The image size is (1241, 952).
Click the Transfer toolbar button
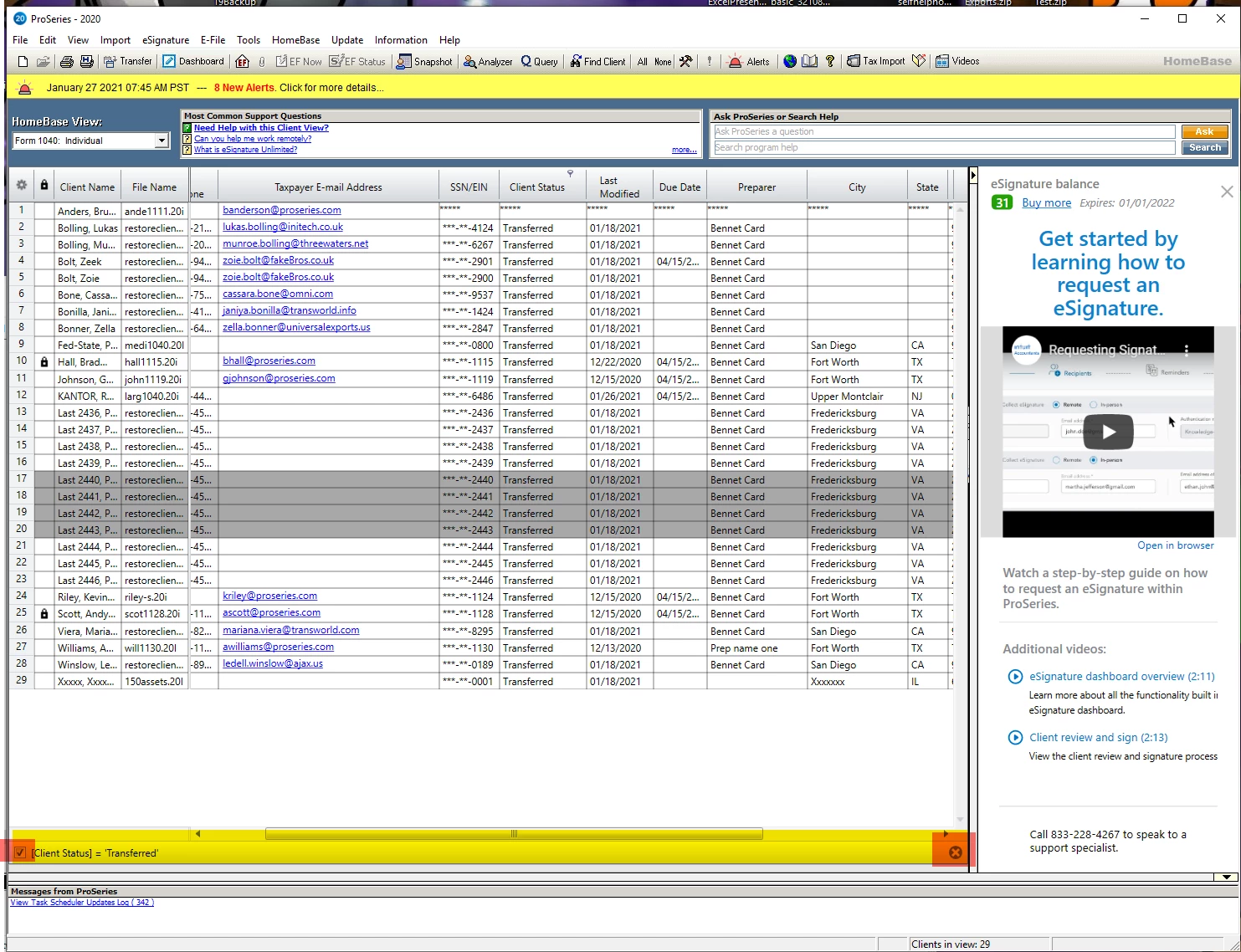point(128,61)
